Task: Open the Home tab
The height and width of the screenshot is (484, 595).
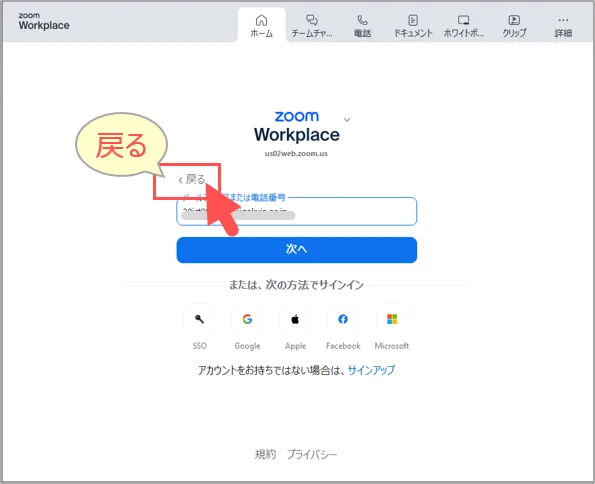Action: 261,25
